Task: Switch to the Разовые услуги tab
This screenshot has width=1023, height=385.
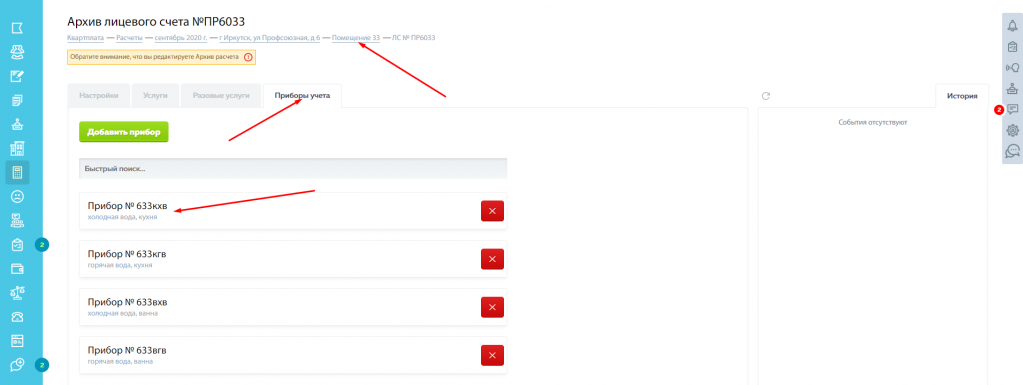Action: tap(221, 95)
